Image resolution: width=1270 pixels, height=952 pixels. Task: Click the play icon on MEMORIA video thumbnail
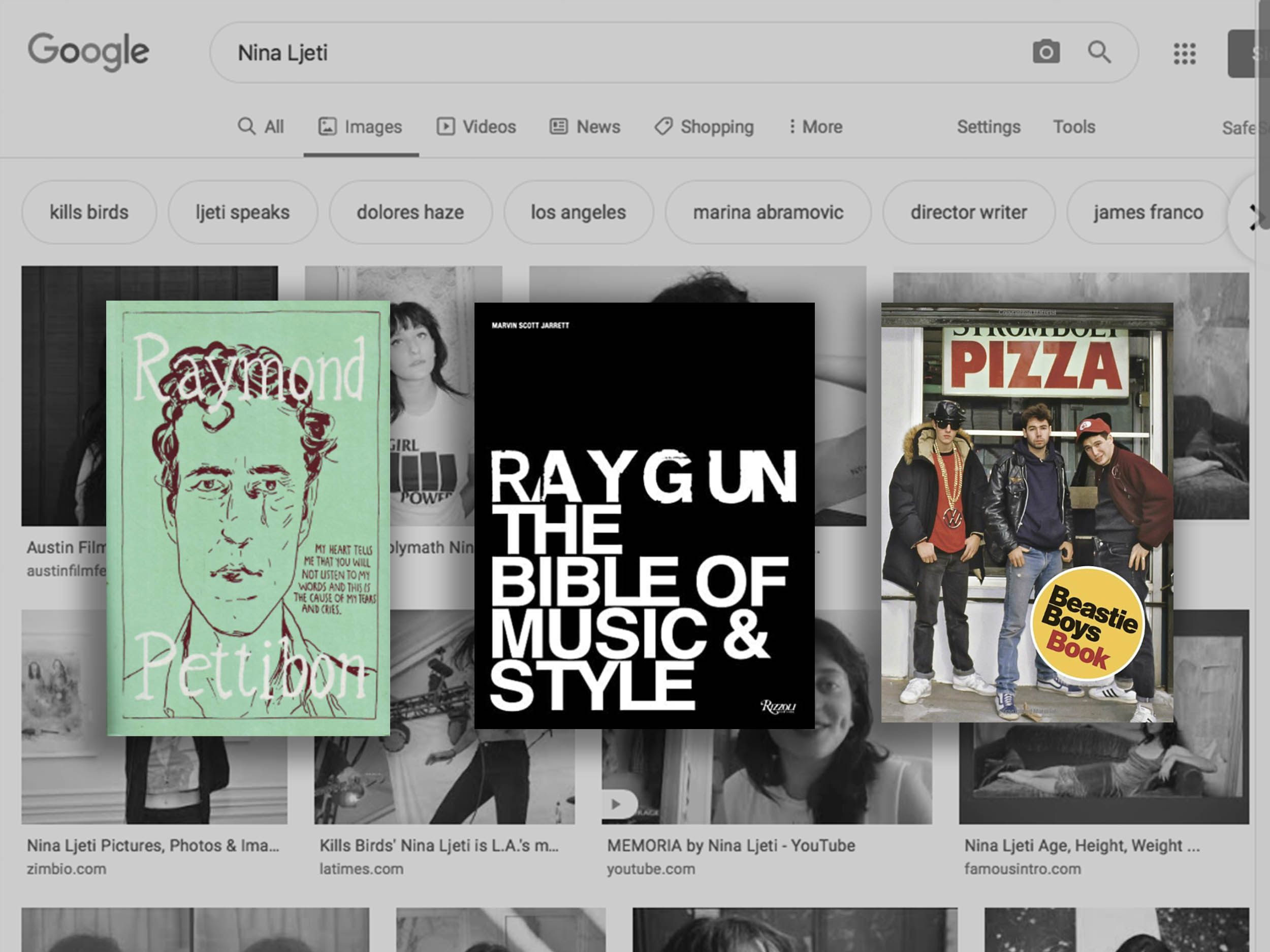coord(617,804)
